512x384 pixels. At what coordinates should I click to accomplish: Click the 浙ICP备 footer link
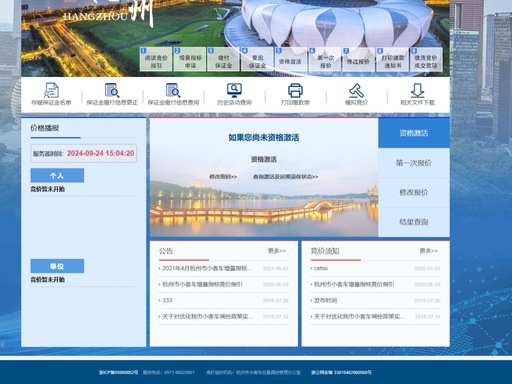[x=119, y=372]
